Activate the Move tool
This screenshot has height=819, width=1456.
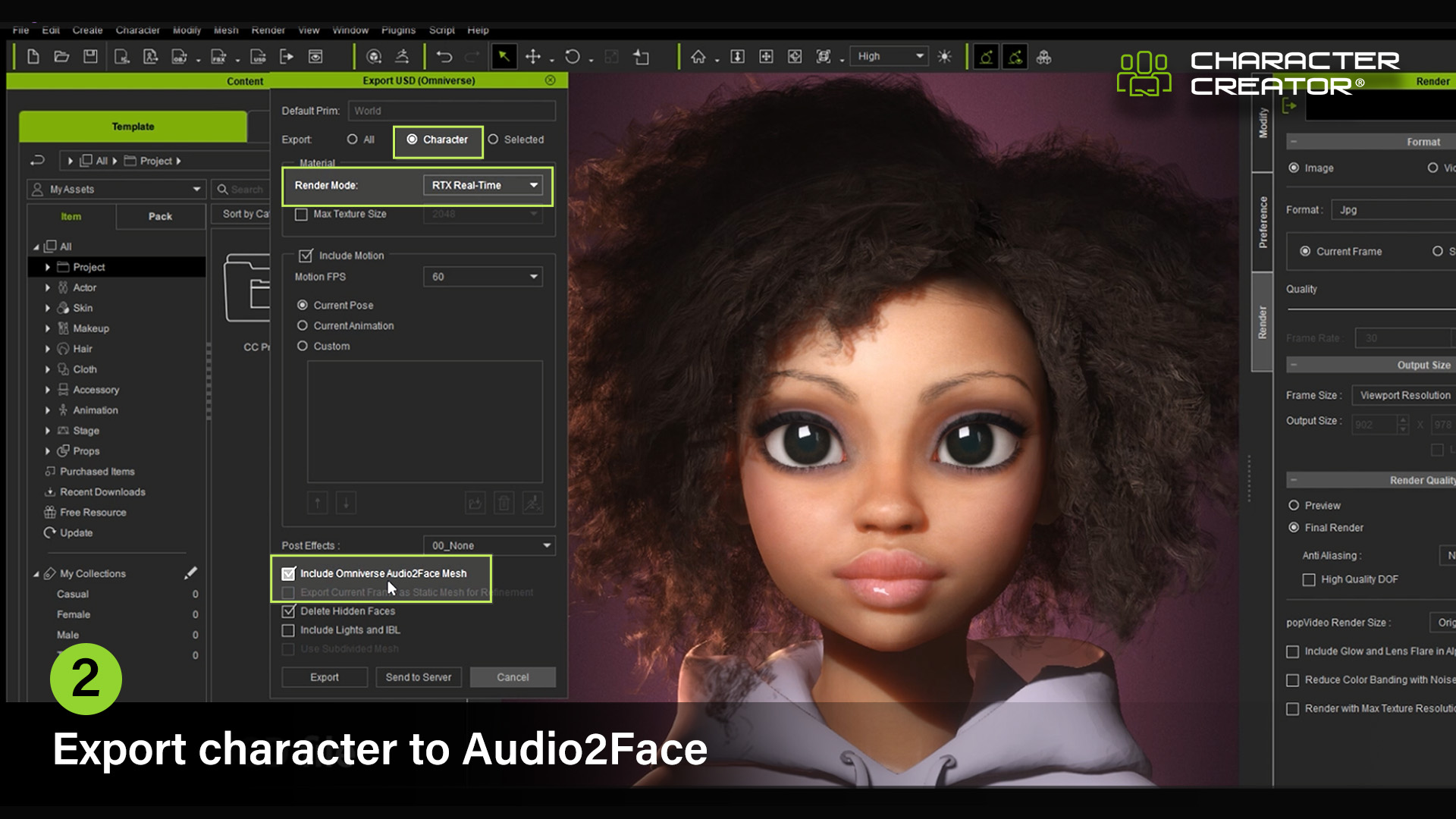(x=535, y=56)
